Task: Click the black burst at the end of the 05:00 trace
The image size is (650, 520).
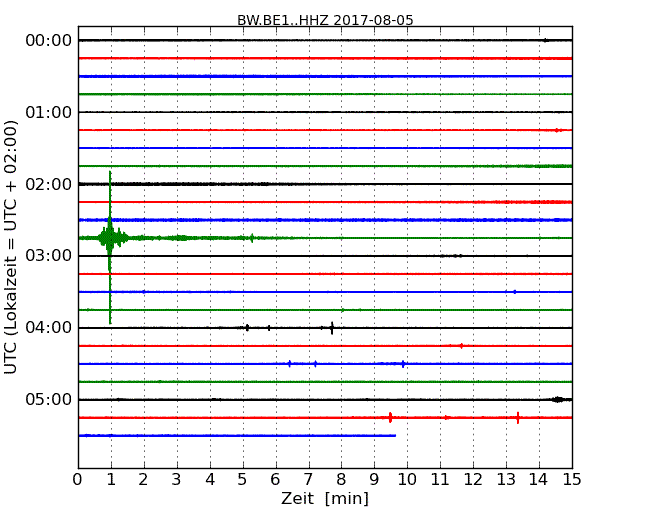Action: 558,400
